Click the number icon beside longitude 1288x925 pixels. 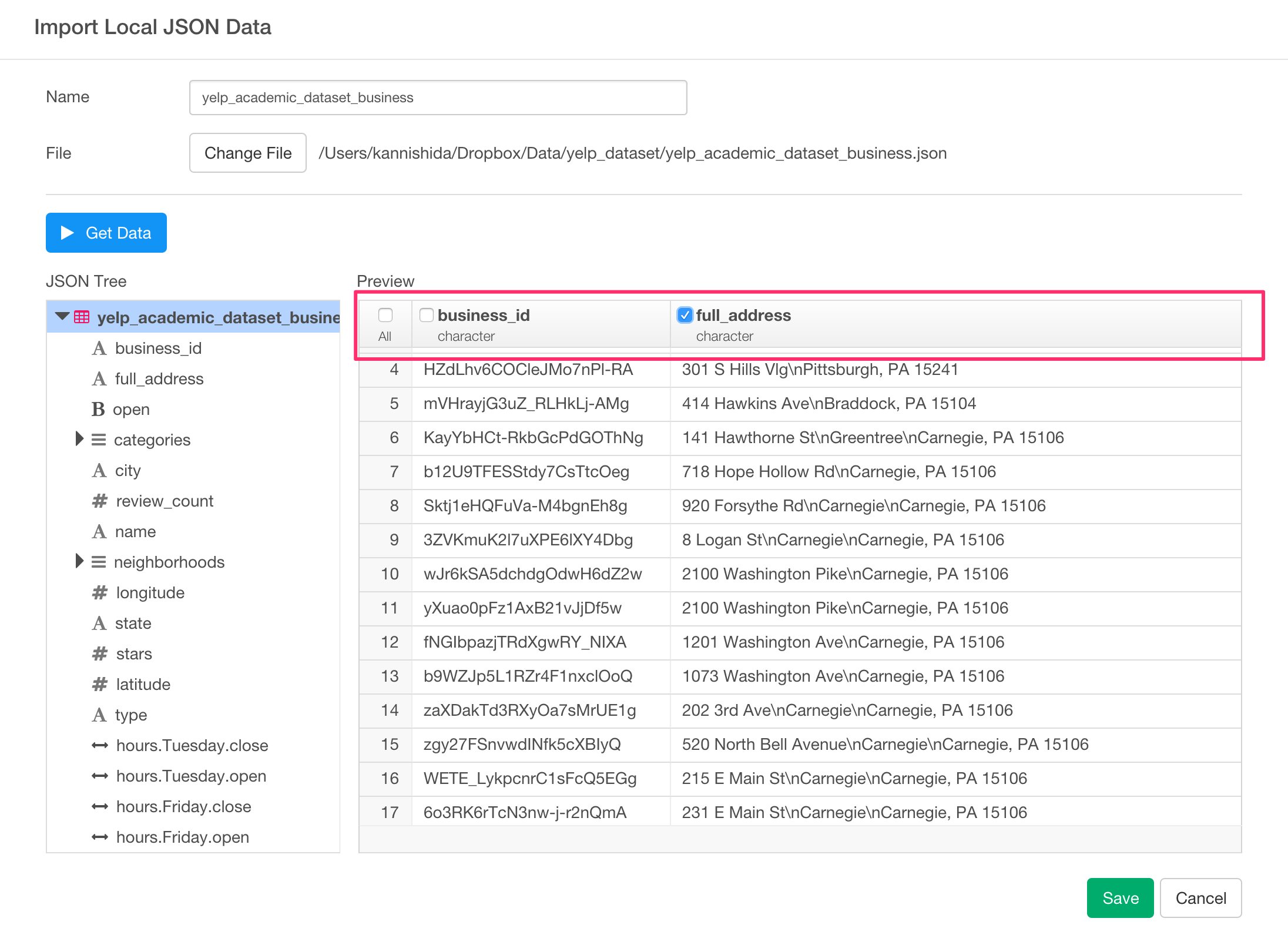(x=99, y=592)
